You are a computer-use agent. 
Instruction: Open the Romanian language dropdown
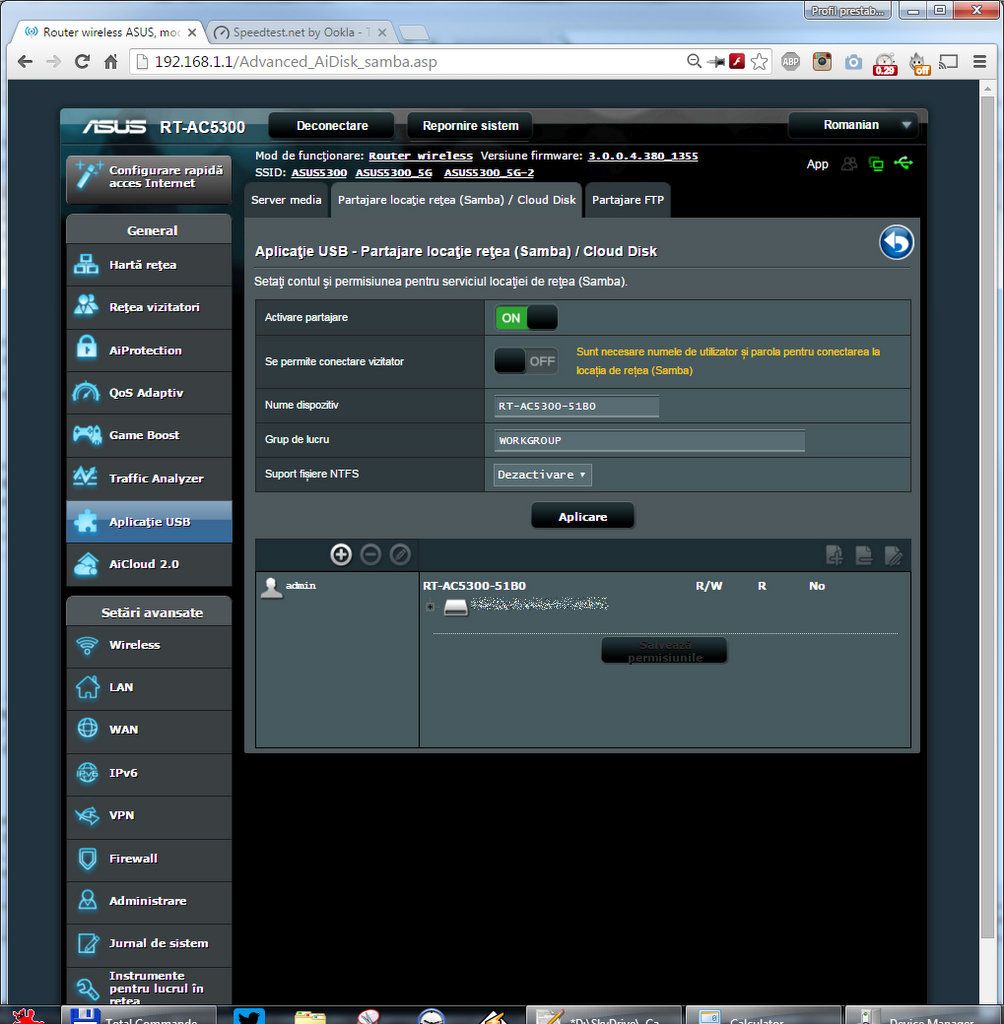tap(852, 125)
